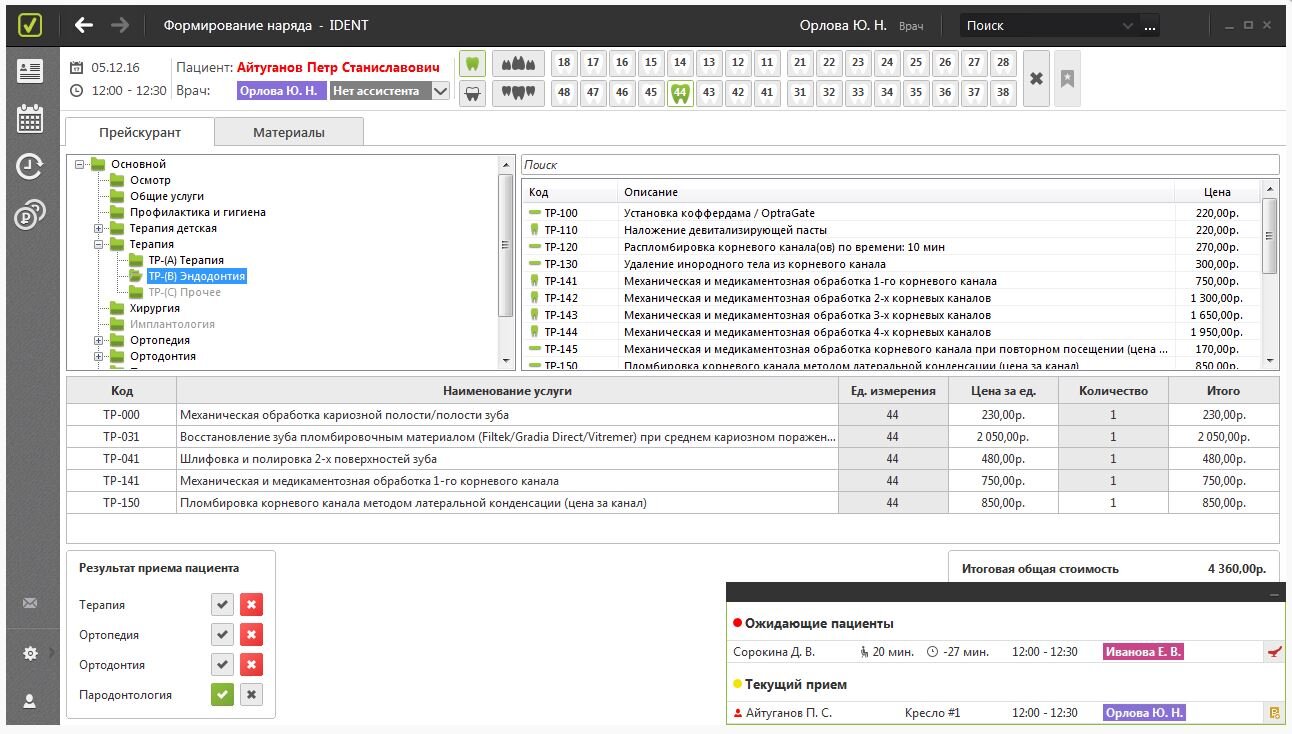Expand the Ортодонтия tree node

pos(98,356)
